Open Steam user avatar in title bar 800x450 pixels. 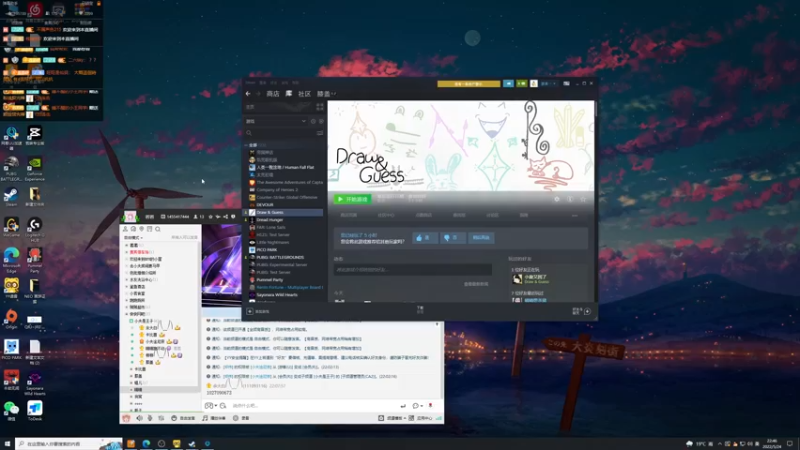pyautogui.click(x=534, y=84)
